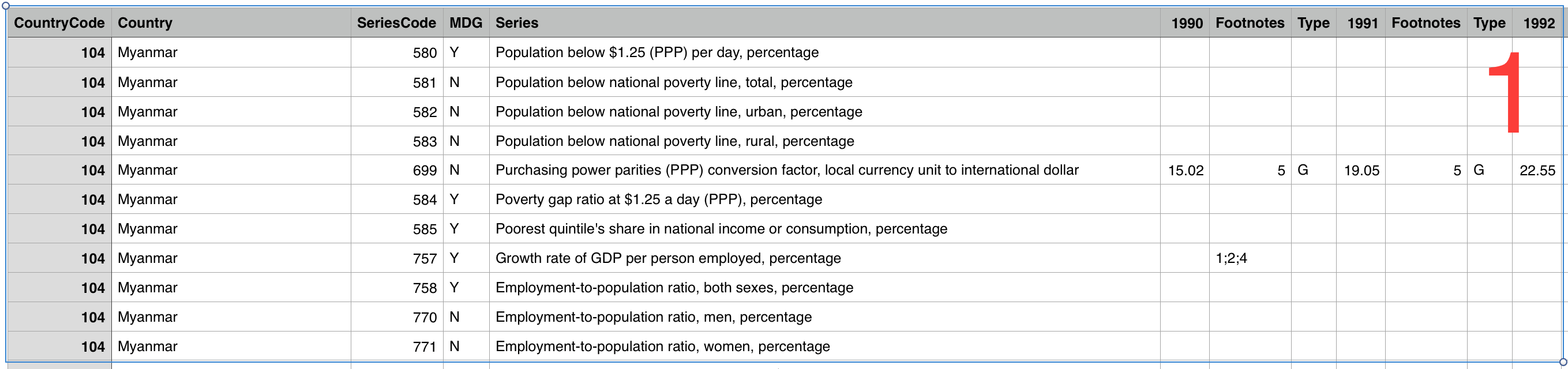Screen dimensions: 1568x369
Task: Select the "Poverty gap ratio" series cell
Action: 659,199
